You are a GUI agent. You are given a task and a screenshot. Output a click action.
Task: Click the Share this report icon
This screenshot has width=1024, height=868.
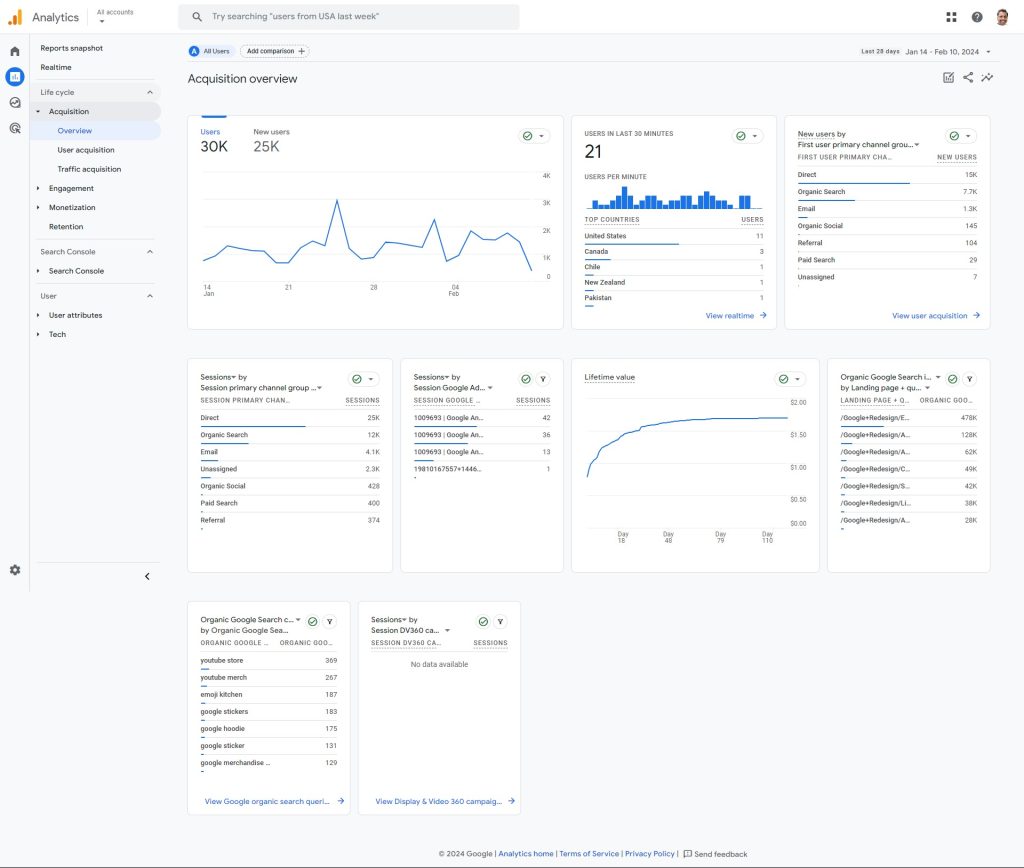968,78
